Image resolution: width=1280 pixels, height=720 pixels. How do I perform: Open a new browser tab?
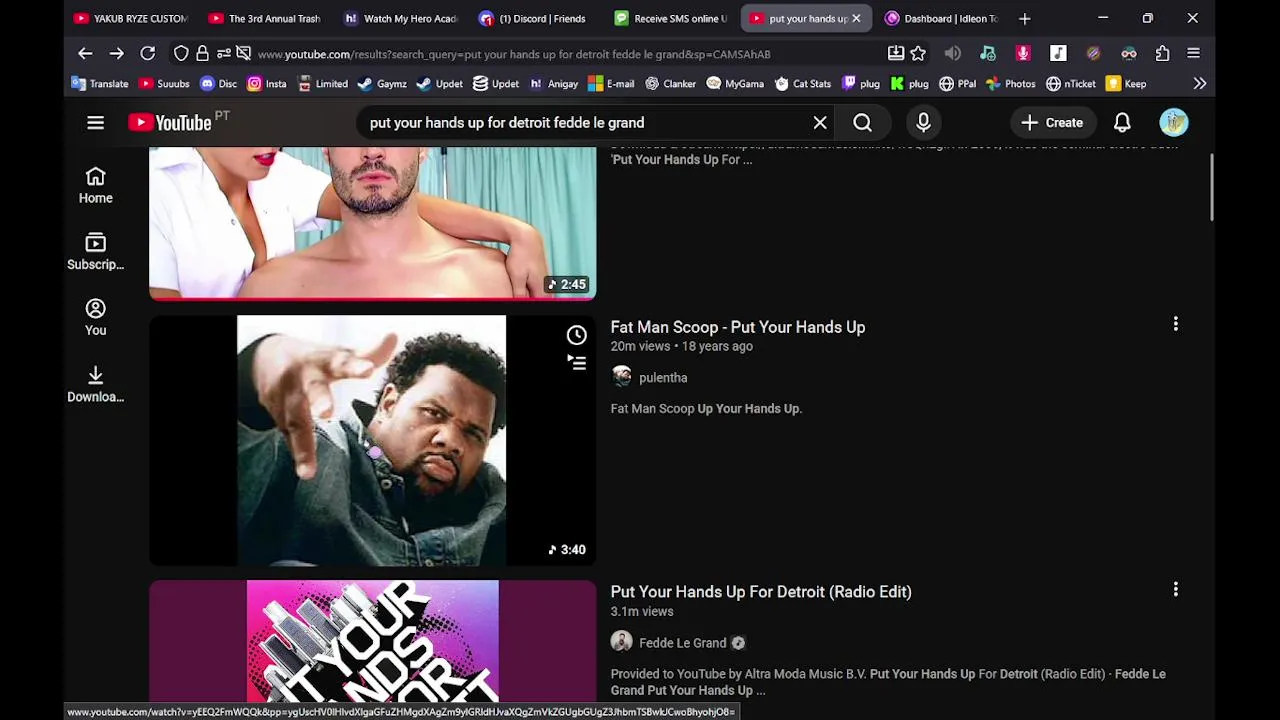pyautogui.click(x=1024, y=18)
